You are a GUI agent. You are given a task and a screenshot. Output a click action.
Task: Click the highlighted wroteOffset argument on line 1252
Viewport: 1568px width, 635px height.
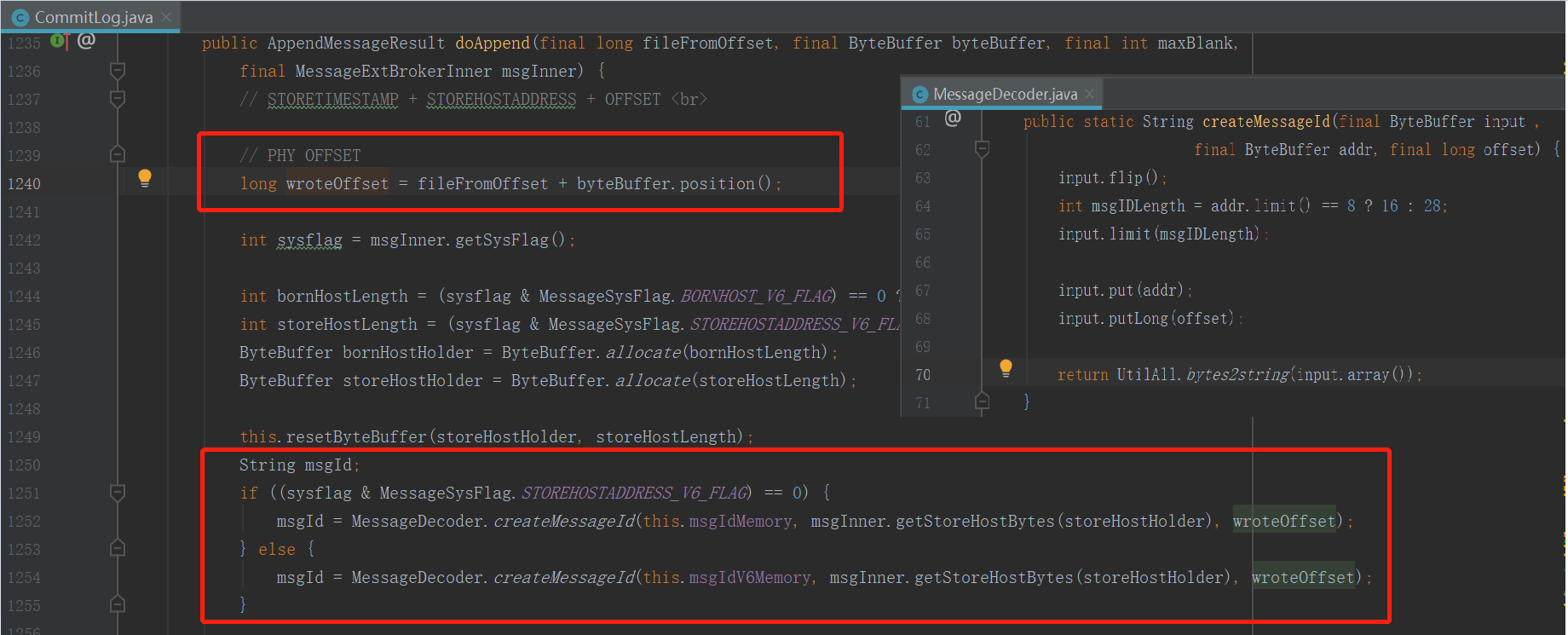tap(1283, 522)
